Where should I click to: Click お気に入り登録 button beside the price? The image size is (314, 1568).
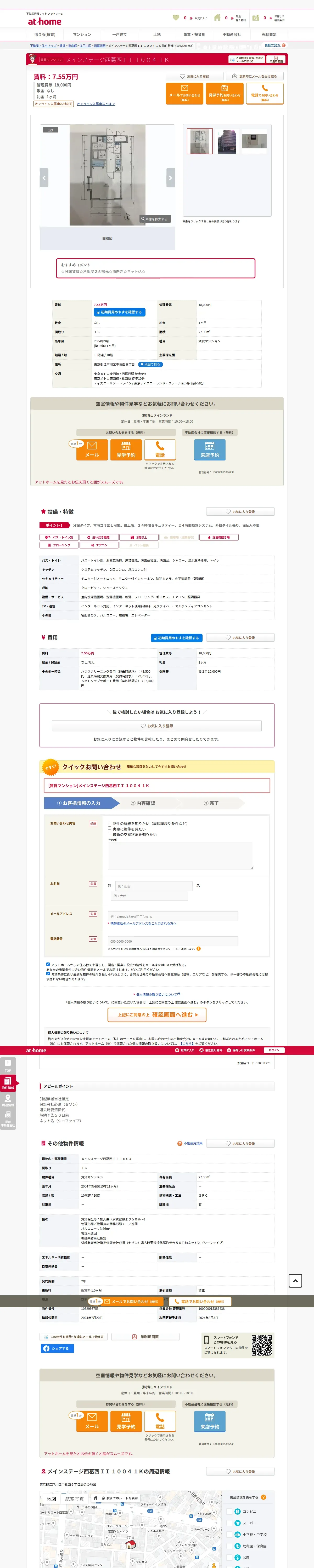pyautogui.click(x=194, y=77)
